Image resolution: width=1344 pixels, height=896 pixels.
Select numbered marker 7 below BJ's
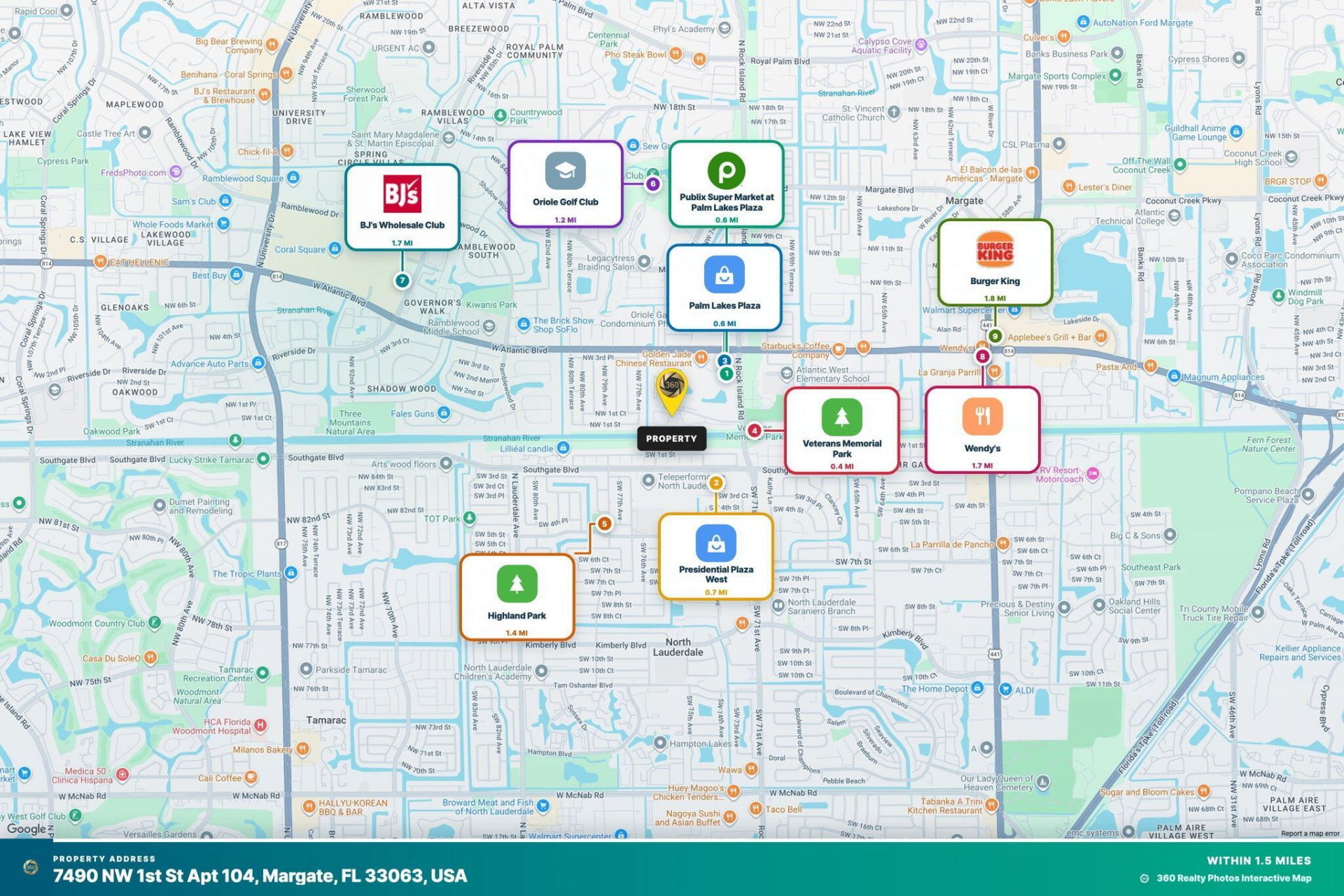click(402, 281)
